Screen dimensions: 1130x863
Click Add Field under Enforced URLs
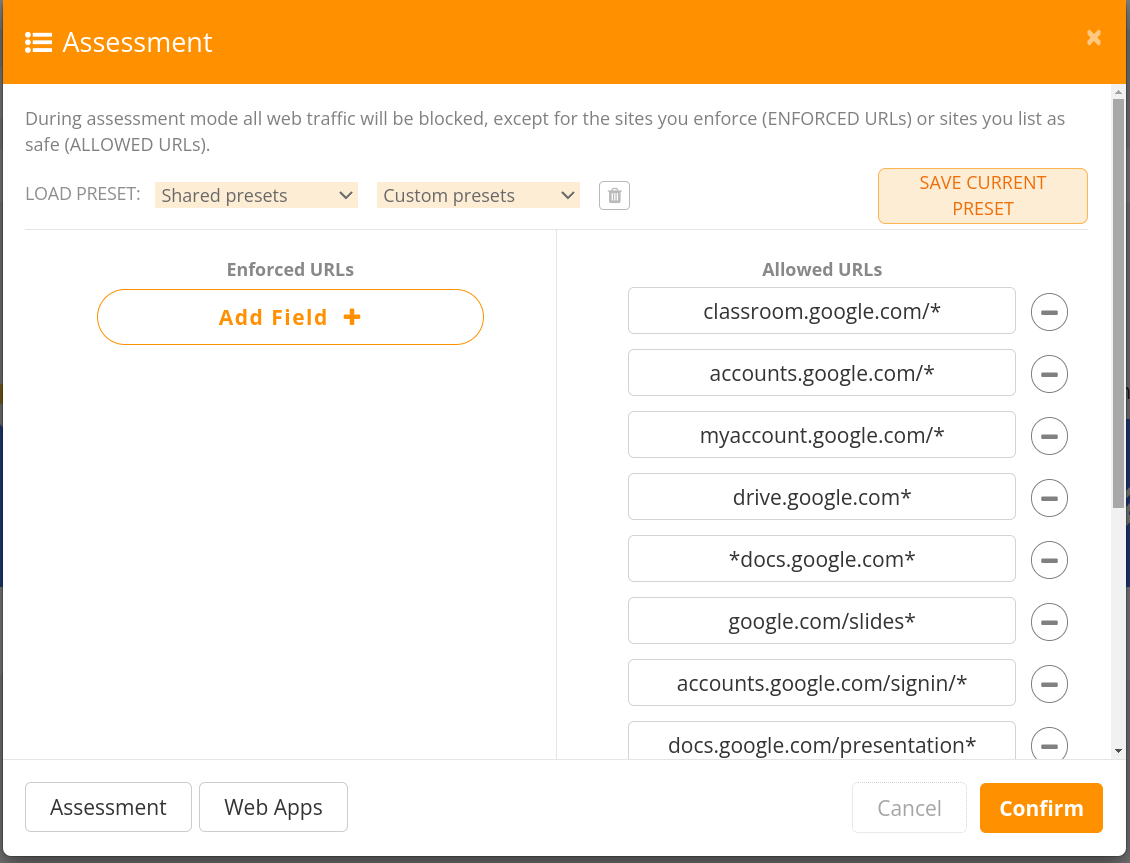(x=290, y=317)
